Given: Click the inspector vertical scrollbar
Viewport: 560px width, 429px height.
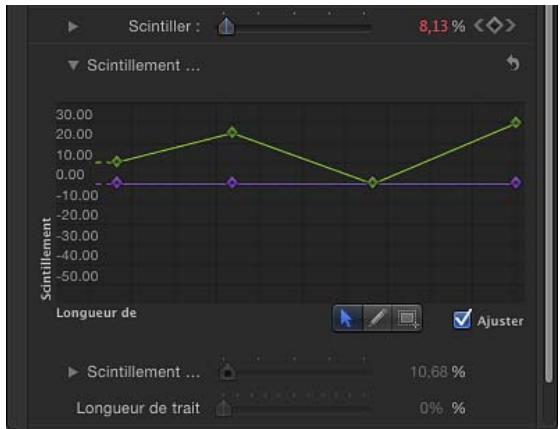Looking at the screenshot, I should pos(549,193).
